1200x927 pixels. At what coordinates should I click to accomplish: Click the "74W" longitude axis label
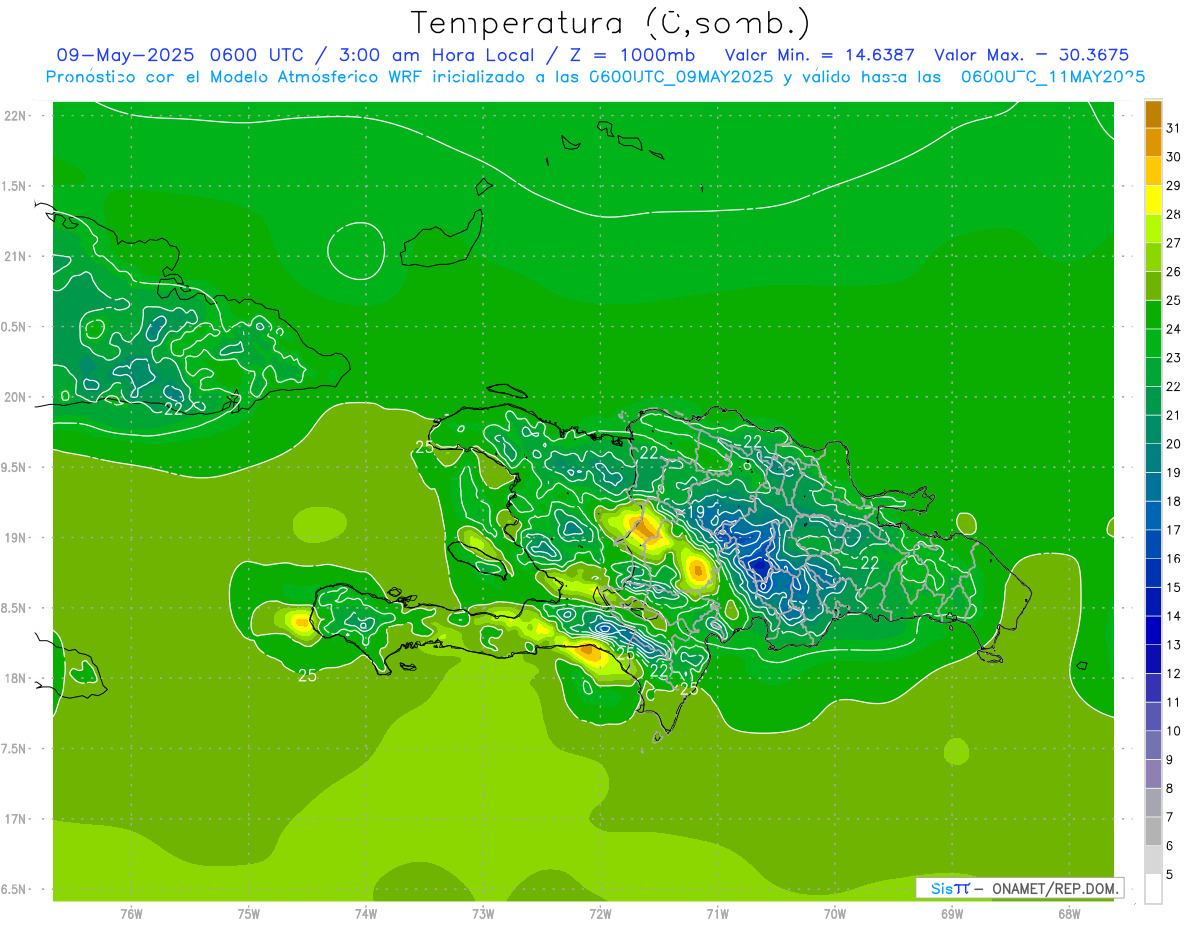point(366,914)
